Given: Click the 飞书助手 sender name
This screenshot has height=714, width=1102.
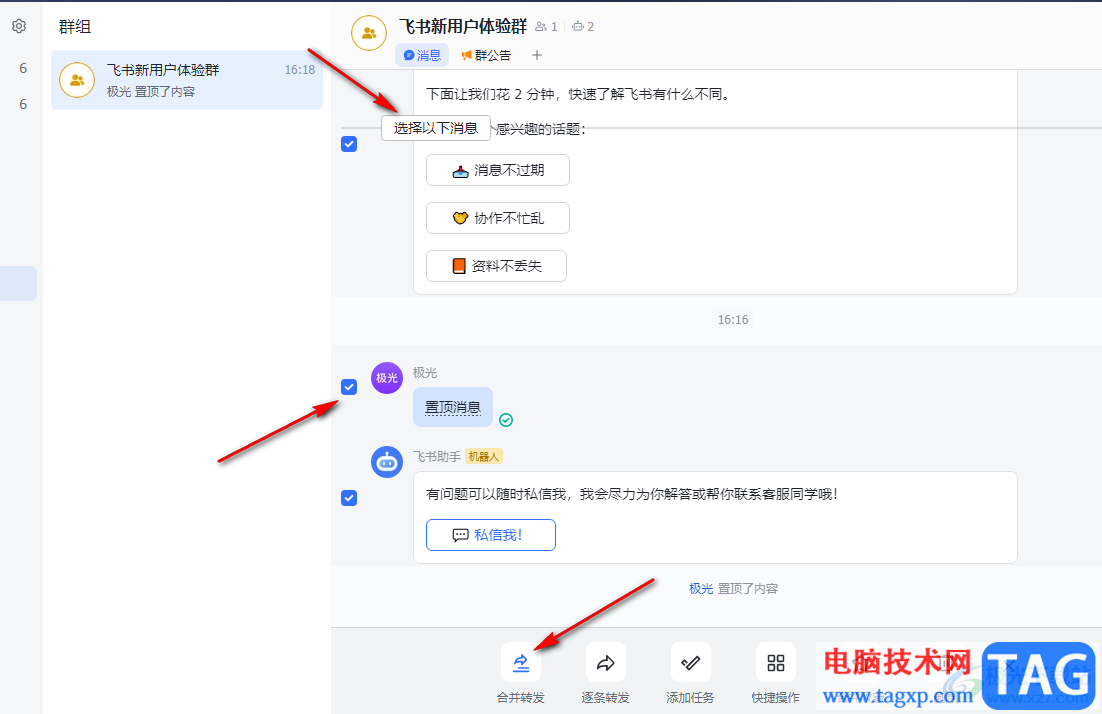Looking at the screenshot, I should (436, 457).
